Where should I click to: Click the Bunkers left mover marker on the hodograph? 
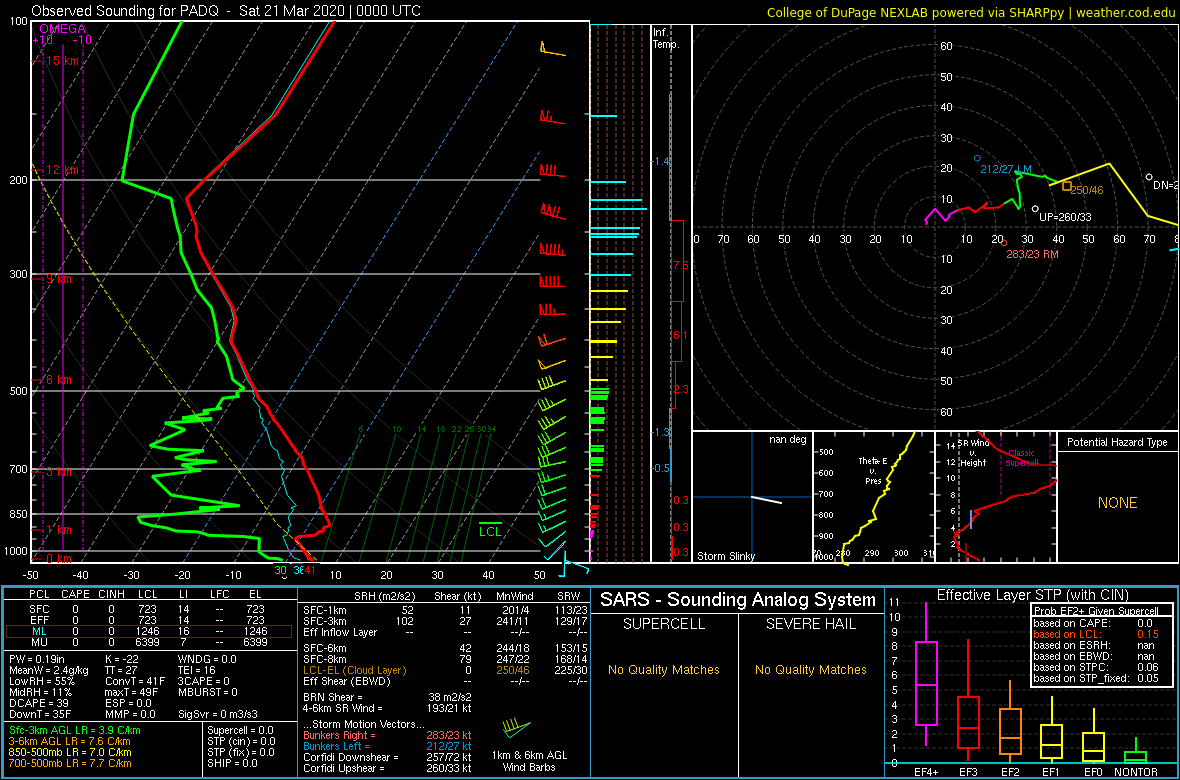click(x=977, y=158)
